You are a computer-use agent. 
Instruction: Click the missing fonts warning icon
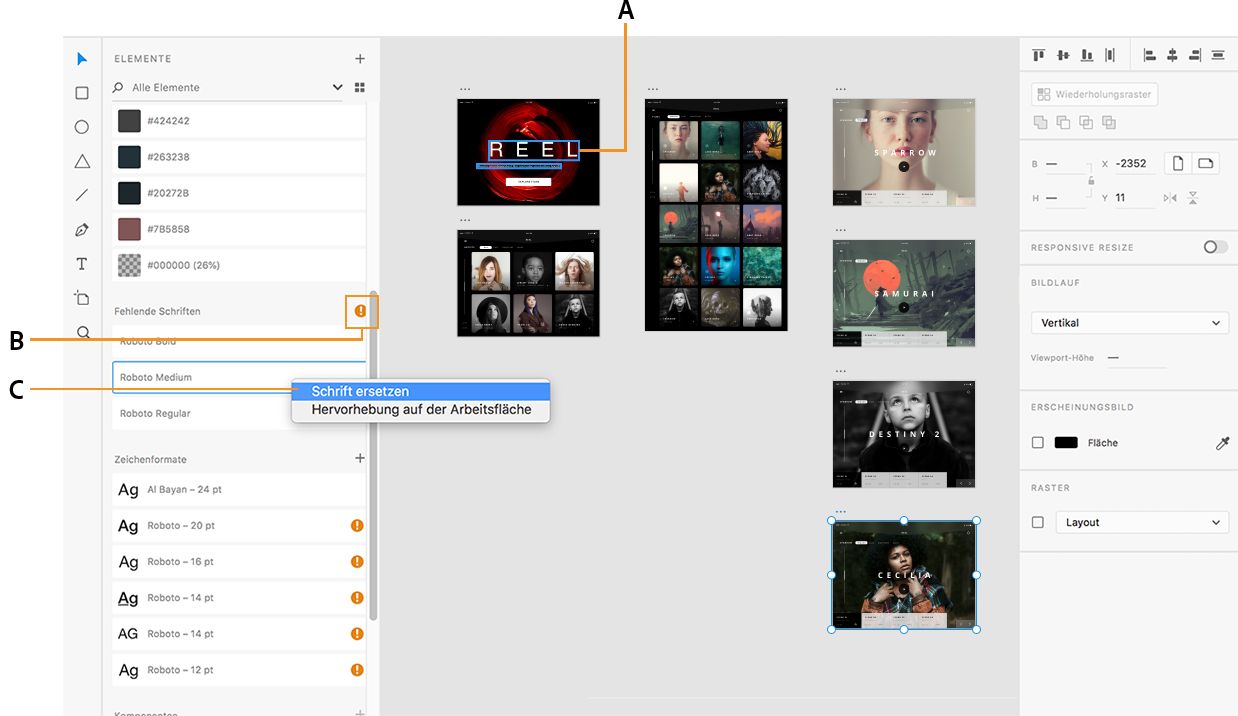[x=361, y=311]
